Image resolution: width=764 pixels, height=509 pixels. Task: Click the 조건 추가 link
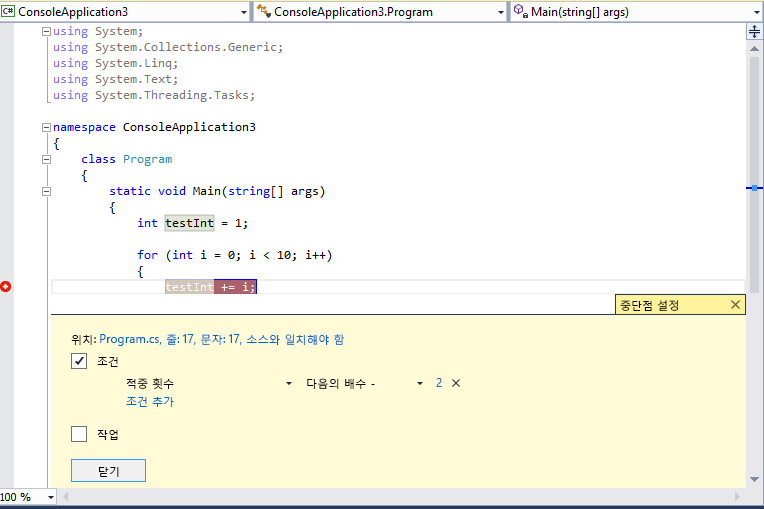pyautogui.click(x=150, y=402)
